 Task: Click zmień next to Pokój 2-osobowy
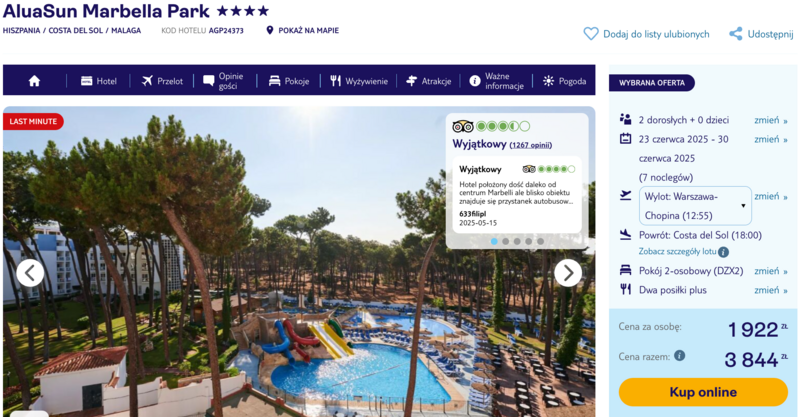click(x=770, y=271)
